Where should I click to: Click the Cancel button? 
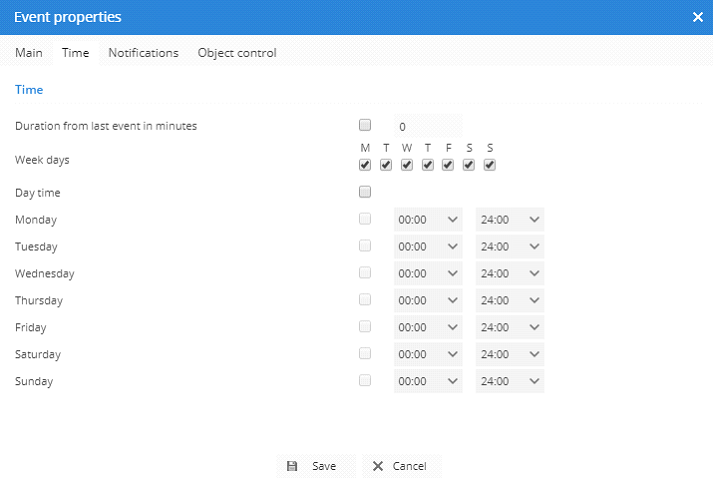(401, 466)
